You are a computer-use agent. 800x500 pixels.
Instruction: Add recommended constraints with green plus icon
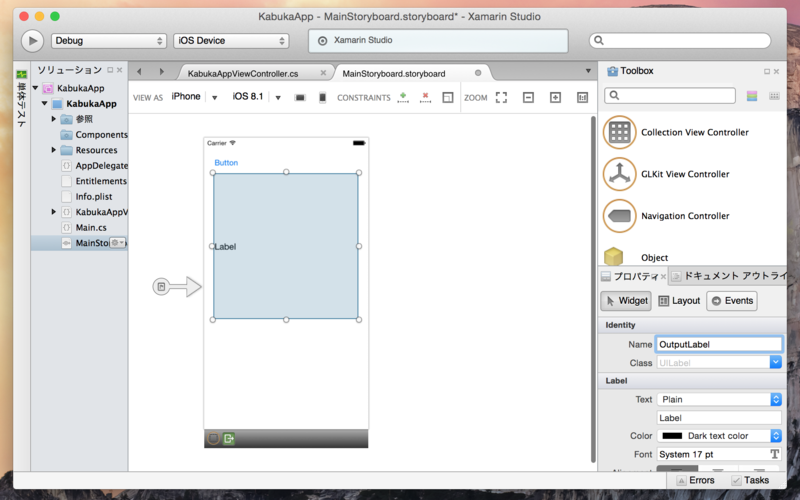[x=403, y=97]
